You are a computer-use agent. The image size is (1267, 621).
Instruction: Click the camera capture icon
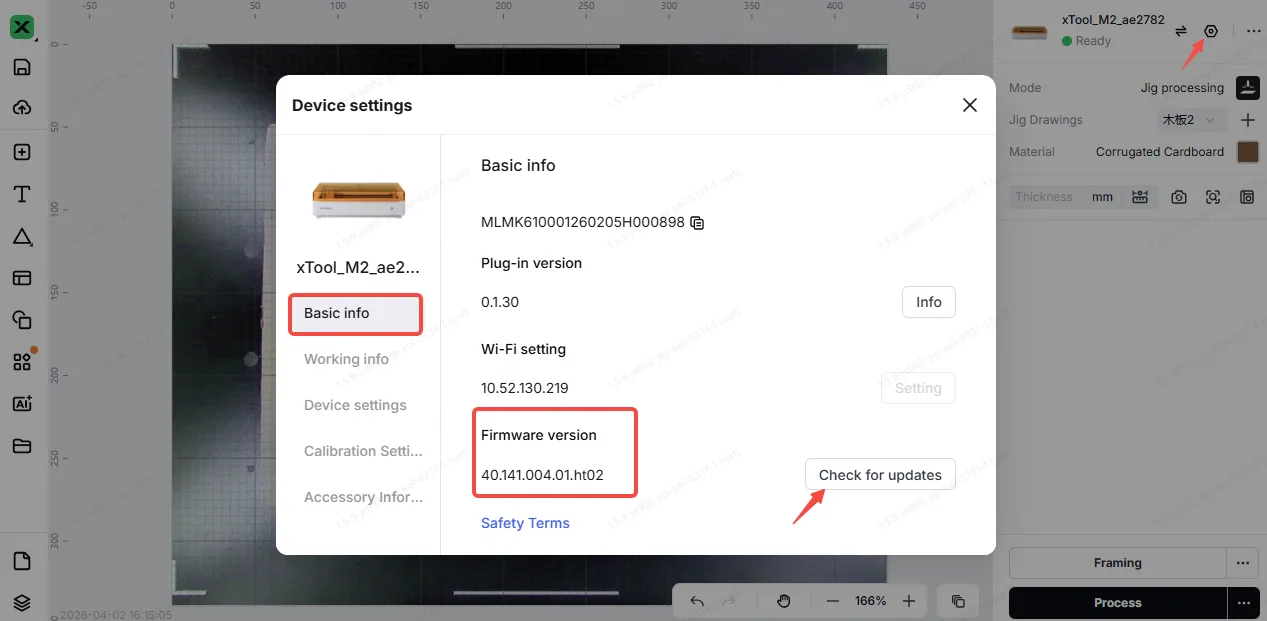[1179, 197]
